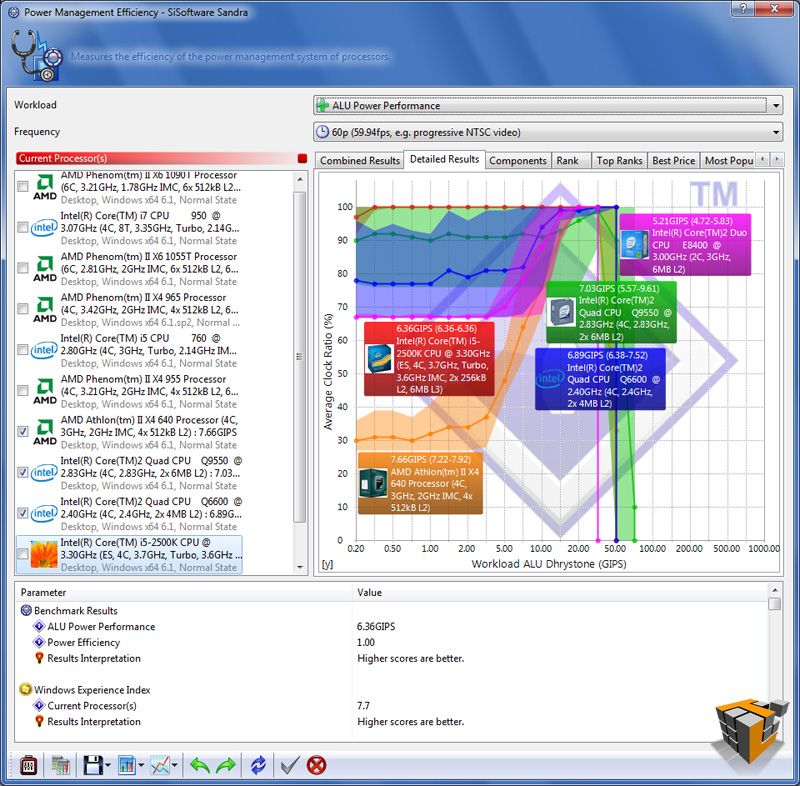Click the results panel scrollbar up arrow
The width and height of the screenshot is (800, 786).
[x=774, y=590]
